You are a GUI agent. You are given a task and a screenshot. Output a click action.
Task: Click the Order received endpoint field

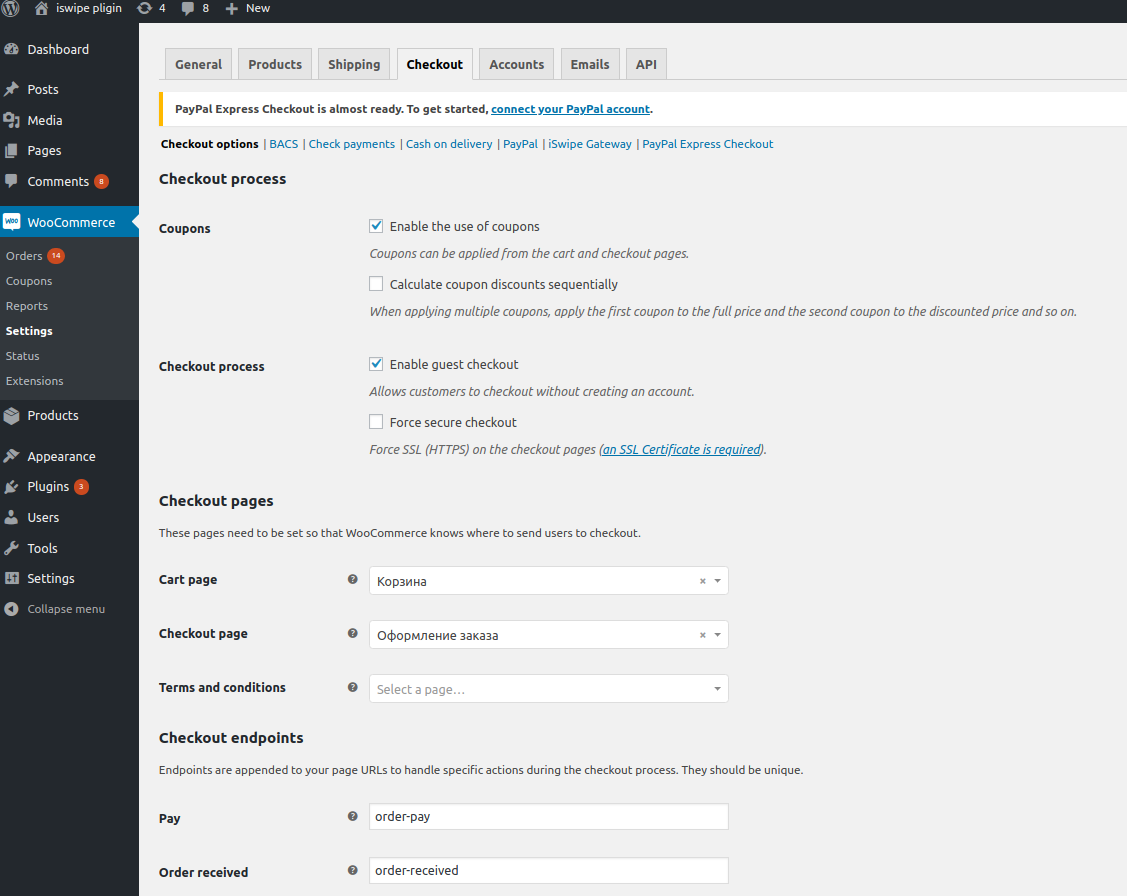tap(548, 870)
